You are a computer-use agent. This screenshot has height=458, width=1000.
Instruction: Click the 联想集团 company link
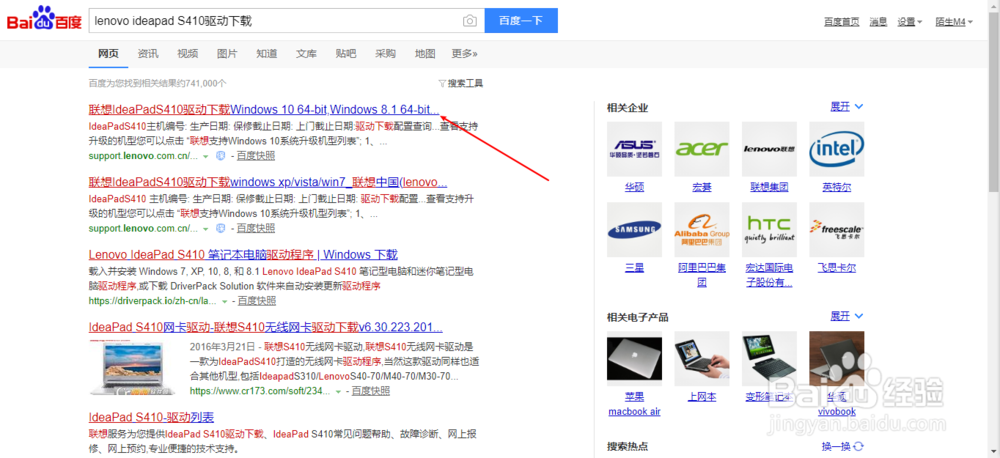[x=769, y=188]
